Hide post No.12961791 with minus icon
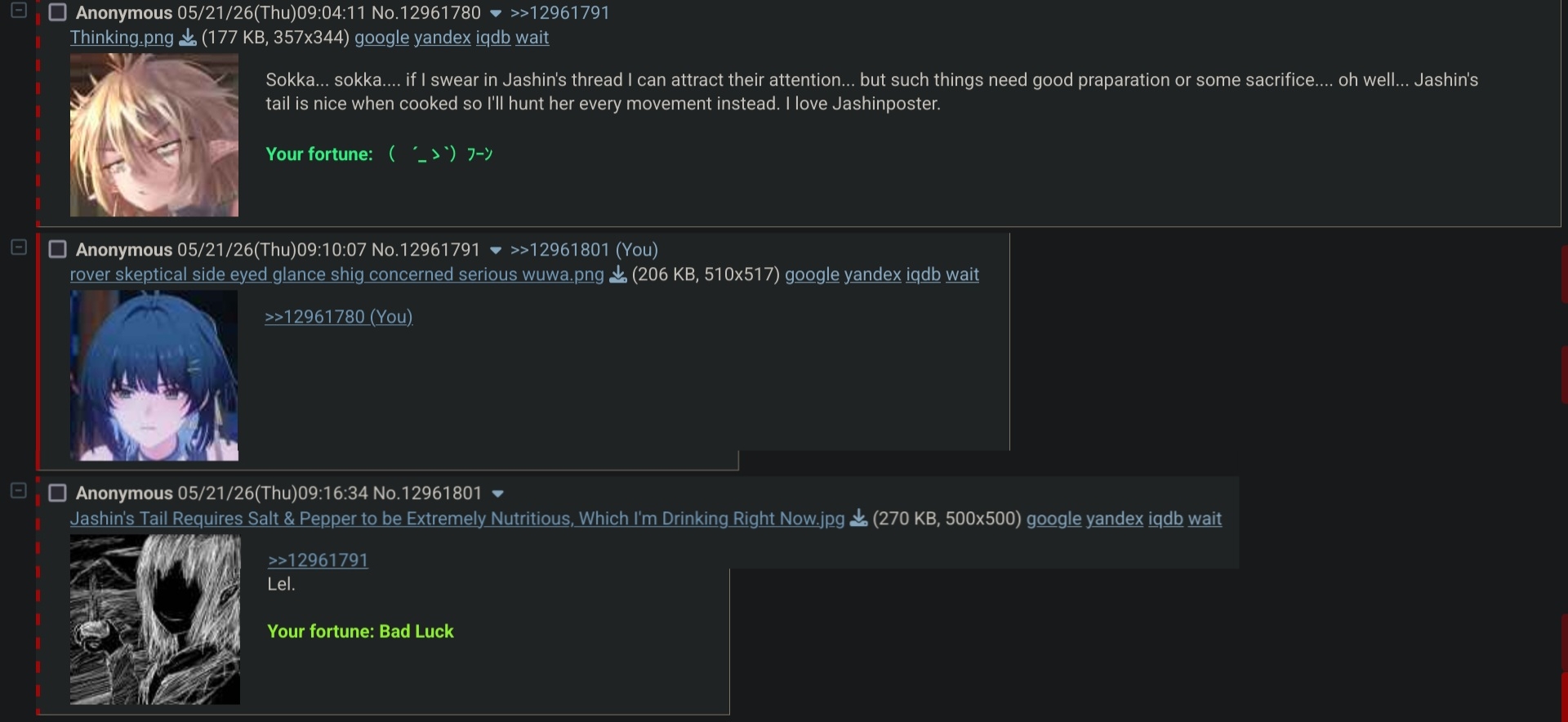The image size is (1568, 722). coord(19,247)
